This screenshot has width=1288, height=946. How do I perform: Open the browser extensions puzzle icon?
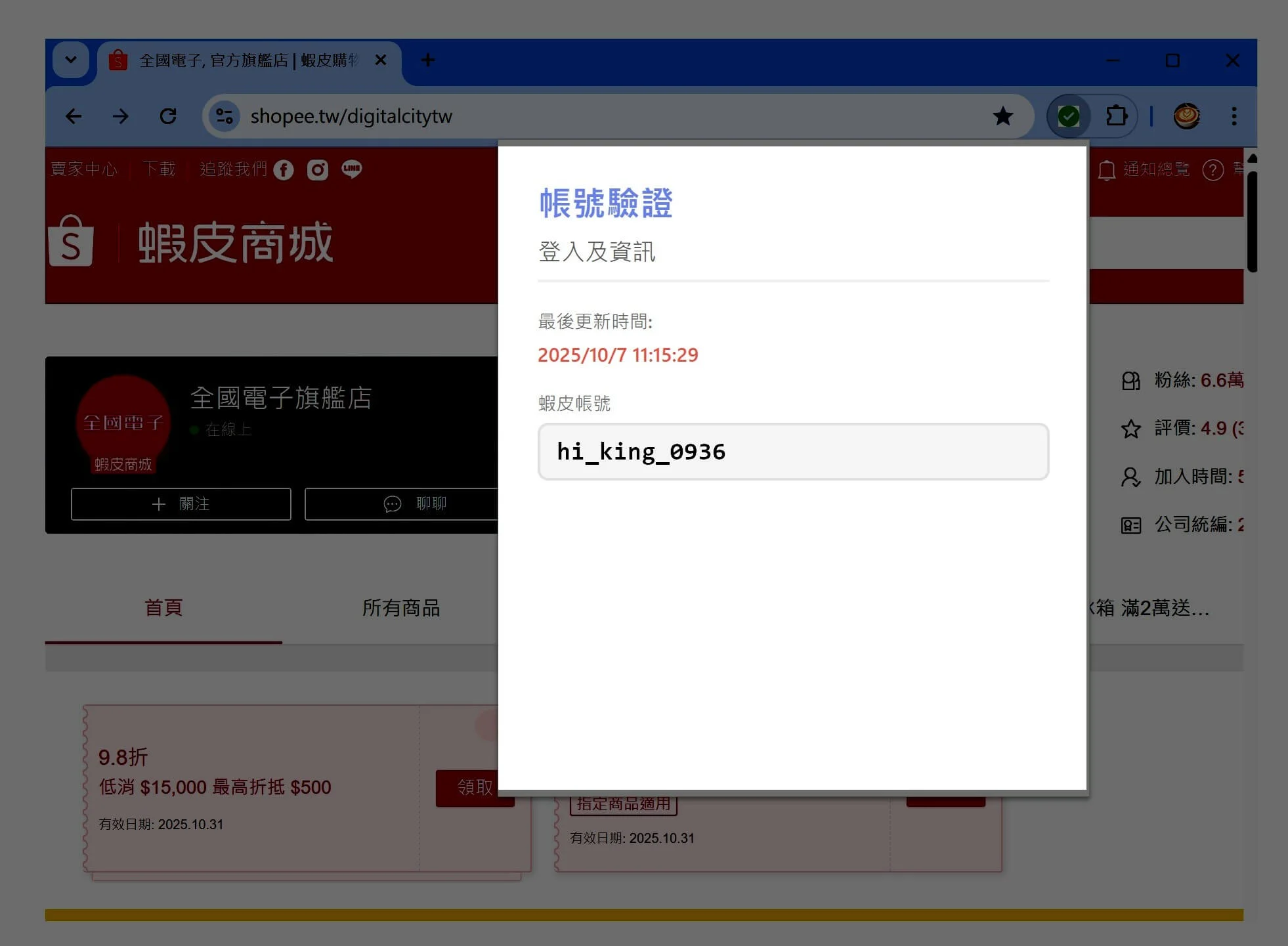pos(1116,116)
